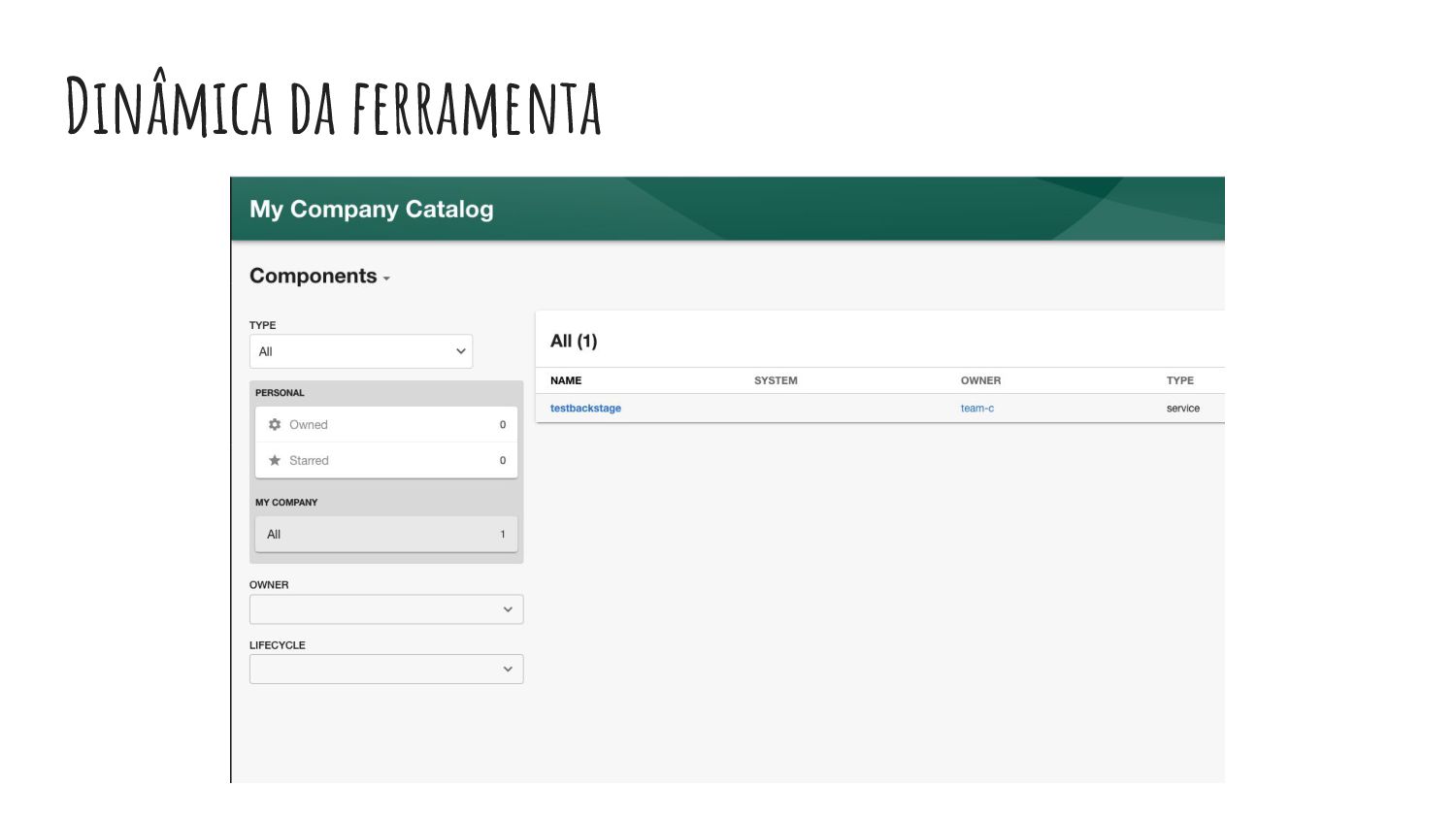Click the Starred count 0
This screenshot has width=1456, height=819.
[x=503, y=461]
